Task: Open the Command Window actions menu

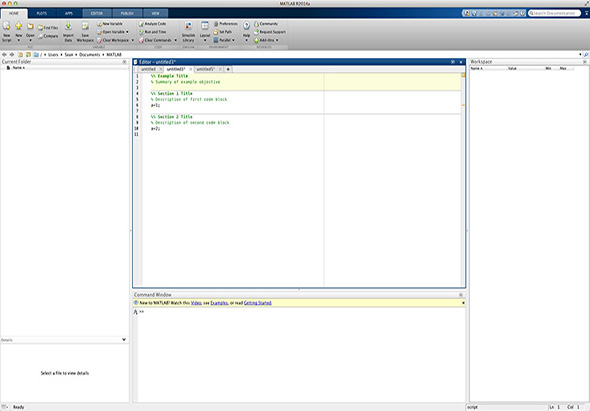Action: click(461, 295)
